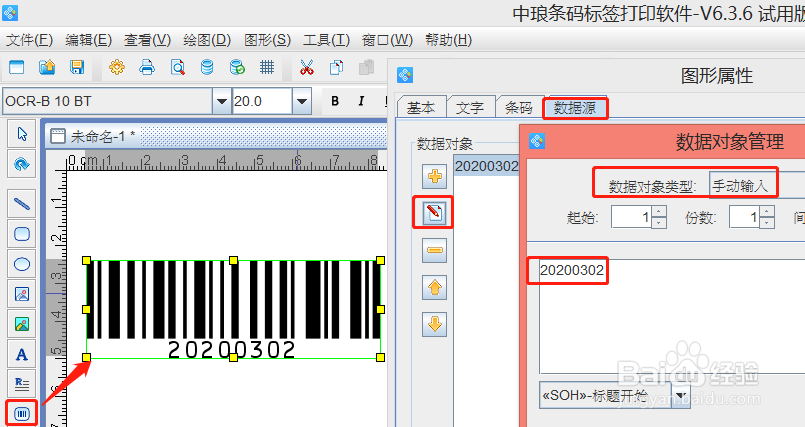The width and height of the screenshot is (805, 427).
Task: Click the edit data object pencil button
Action: click(434, 212)
